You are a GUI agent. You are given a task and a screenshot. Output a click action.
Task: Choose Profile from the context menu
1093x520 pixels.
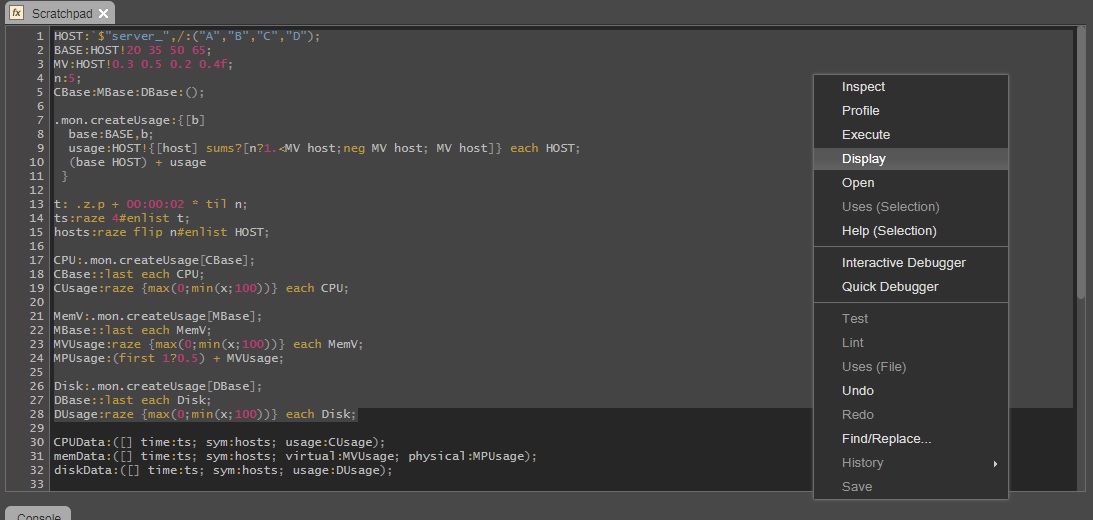[910, 110]
